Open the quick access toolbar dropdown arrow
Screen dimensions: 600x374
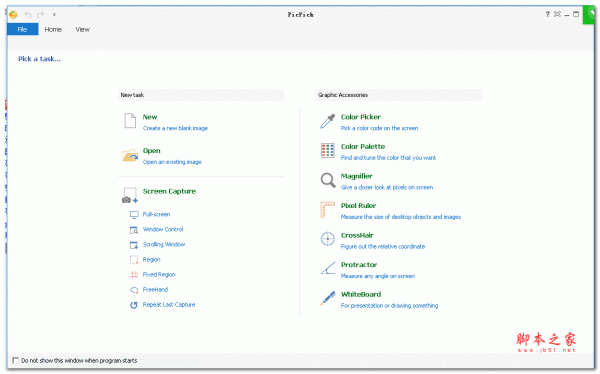point(54,15)
